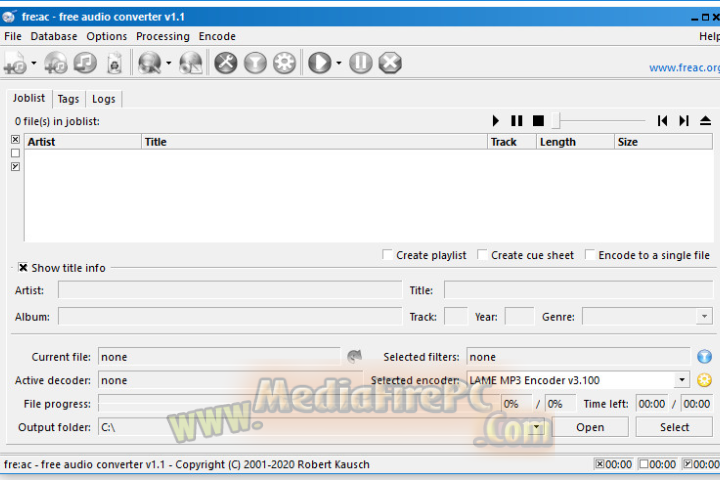This screenshot has width=720, height=480.
Task: Remove selected title toolbar icon
Action: tap(85, 63)
